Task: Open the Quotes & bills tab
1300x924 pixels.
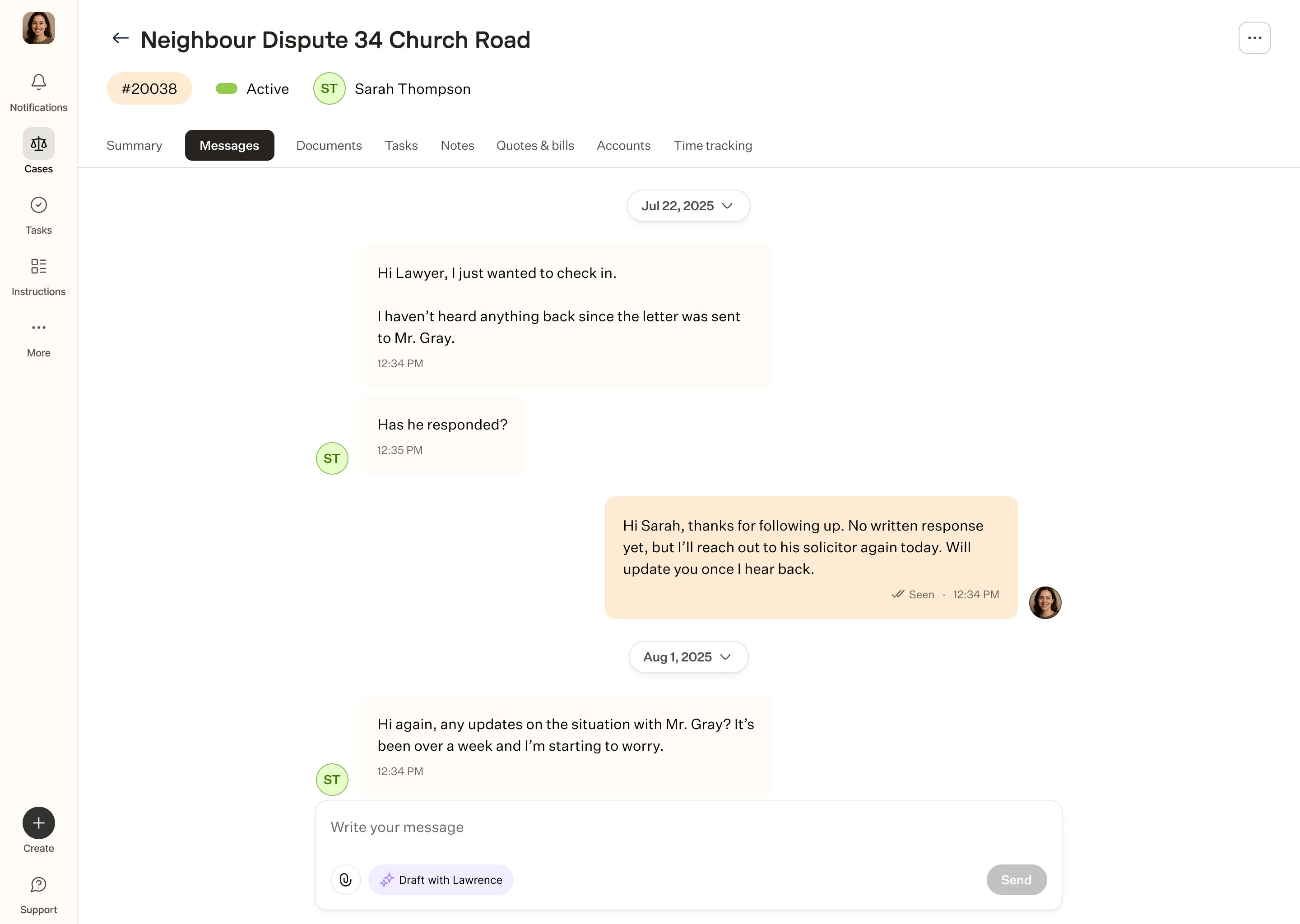Action: click(535, 146)
